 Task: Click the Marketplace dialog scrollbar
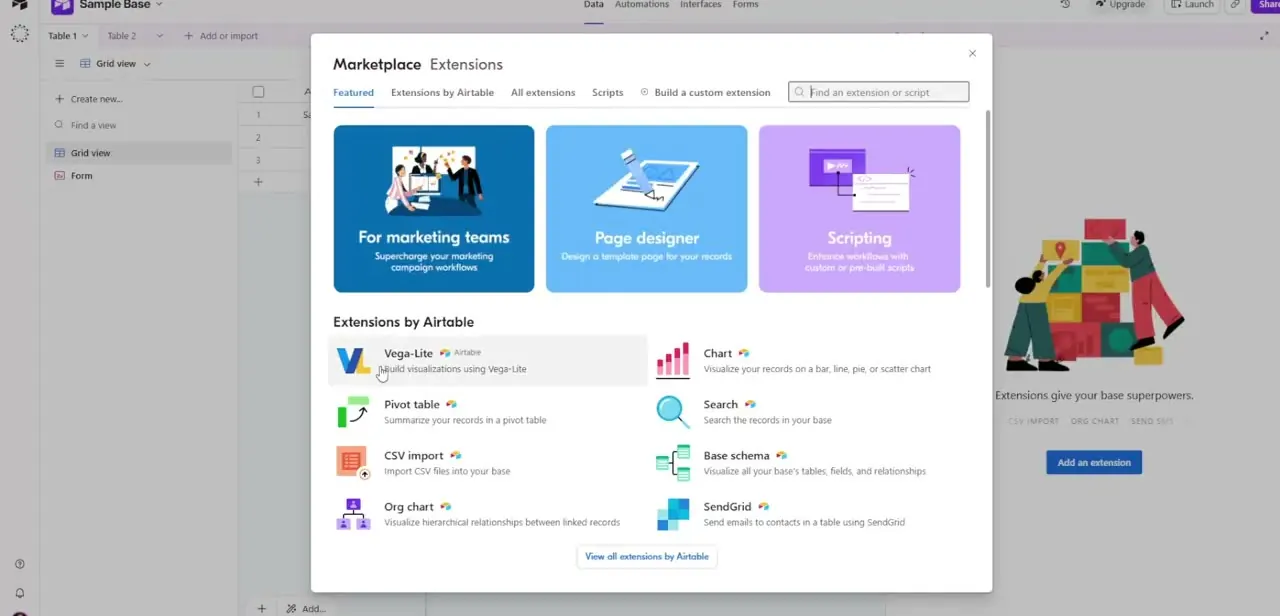click(988, 199)
